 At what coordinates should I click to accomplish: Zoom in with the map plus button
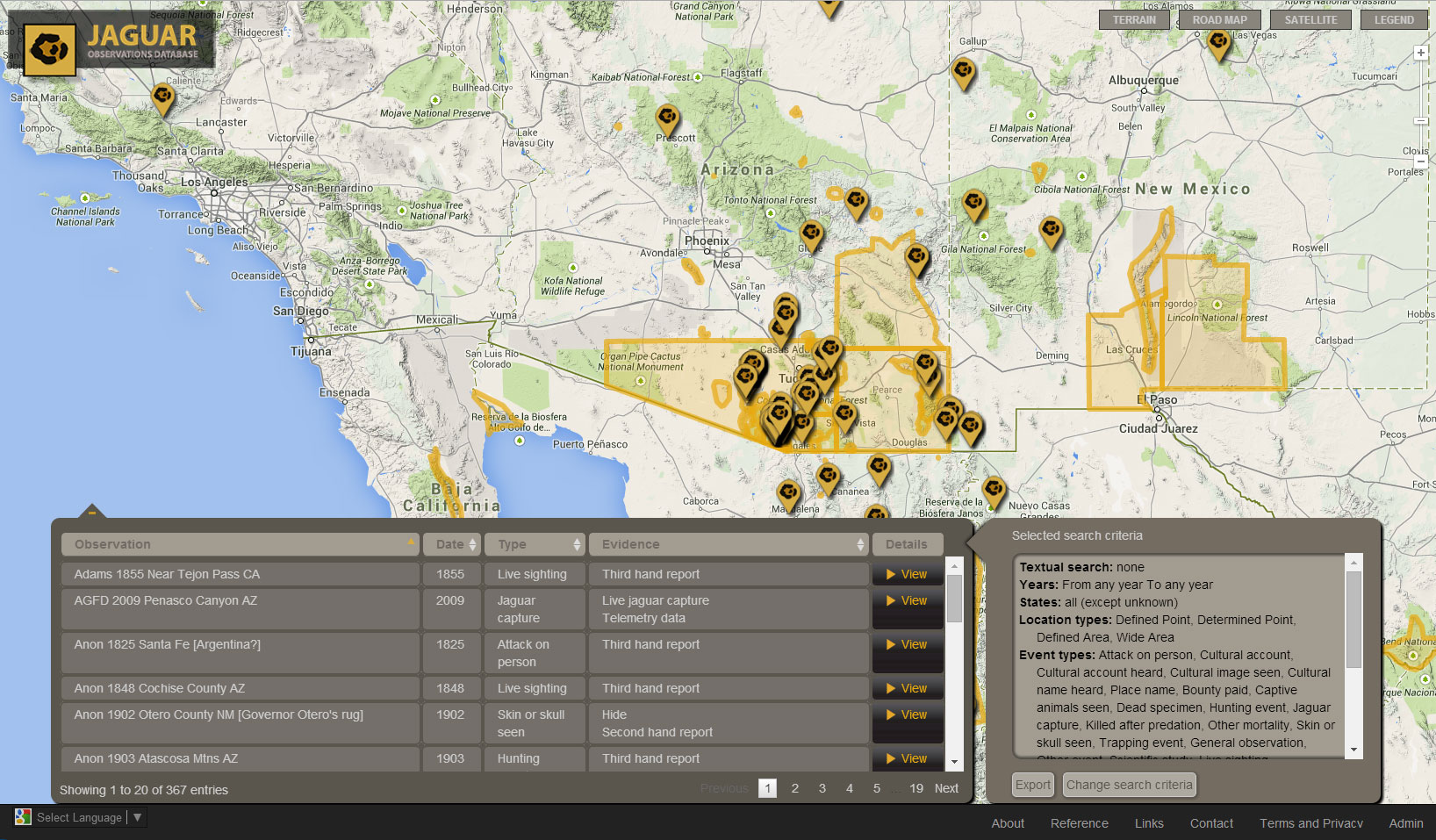pyautogui.click(x=1421, y=54)
